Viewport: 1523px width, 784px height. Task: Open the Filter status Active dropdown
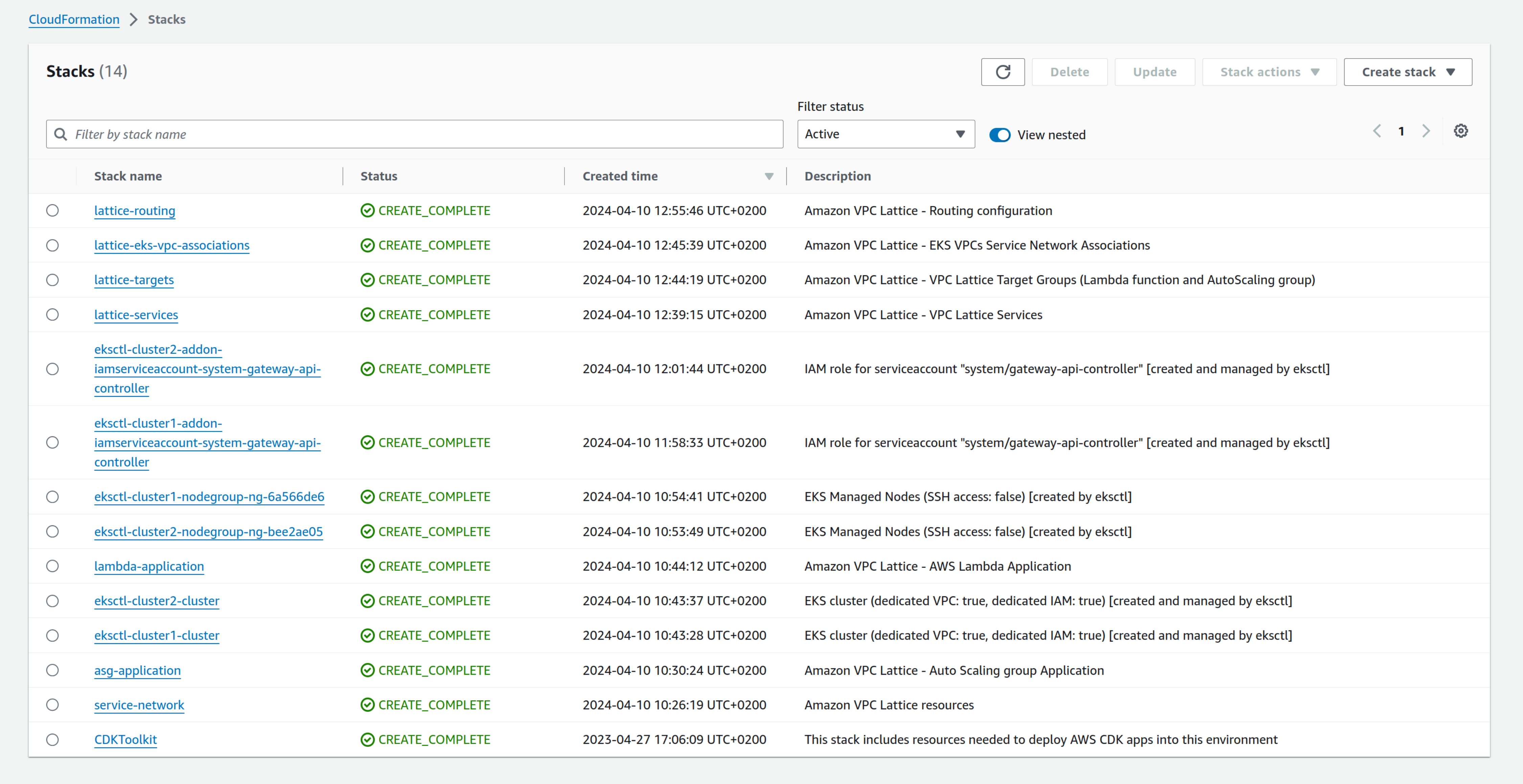[885, 134]
